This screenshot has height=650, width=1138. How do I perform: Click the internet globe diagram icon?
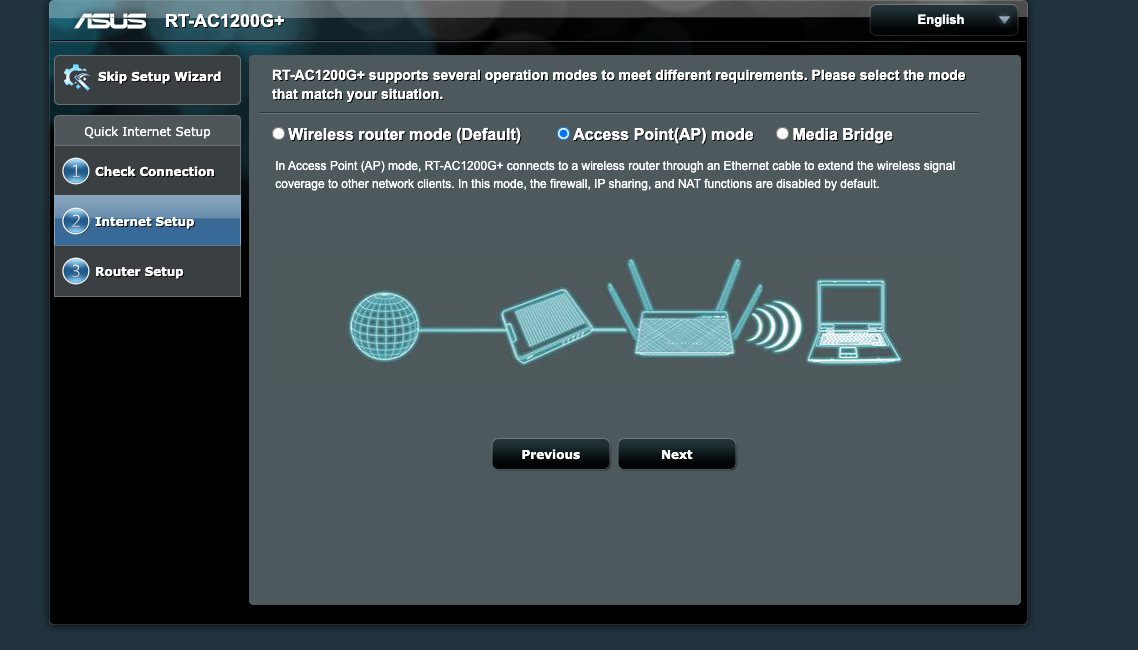click(x=385, y=326)
